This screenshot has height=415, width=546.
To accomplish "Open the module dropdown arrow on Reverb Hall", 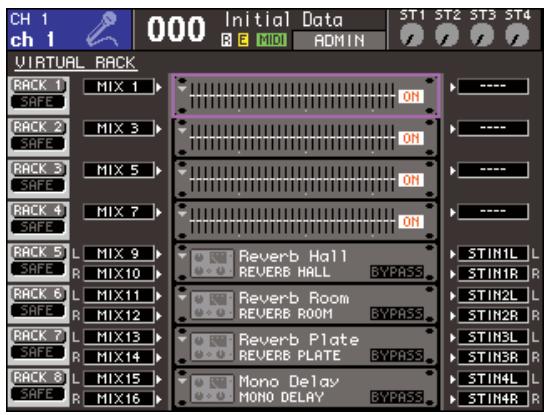I will pyautogui.click(x=182, y=256).
